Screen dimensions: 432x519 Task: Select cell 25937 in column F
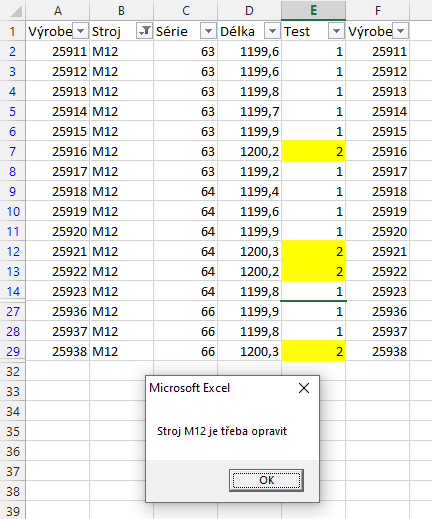click(x=378, y=331)
